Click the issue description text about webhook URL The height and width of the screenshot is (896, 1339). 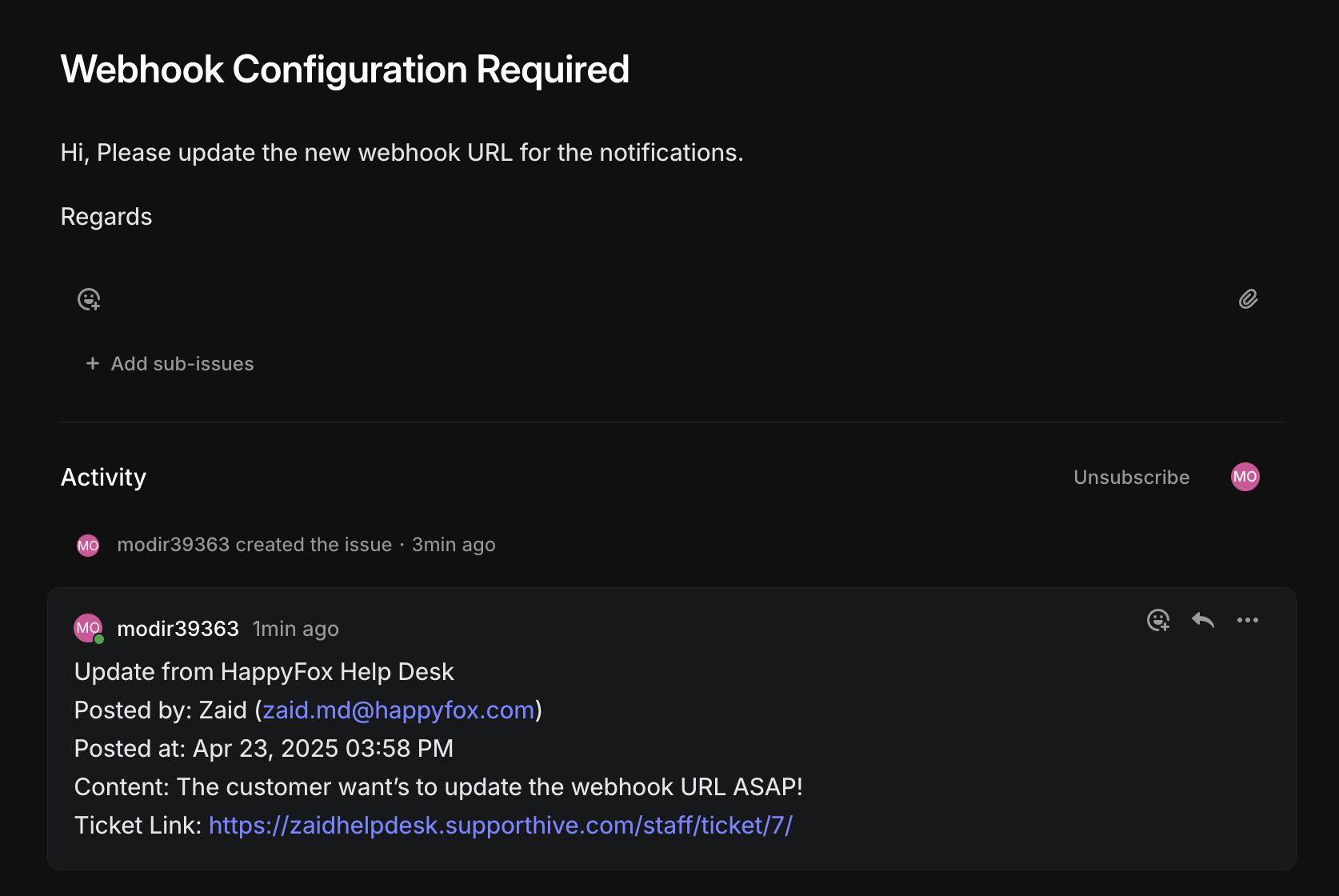[402, 152]
